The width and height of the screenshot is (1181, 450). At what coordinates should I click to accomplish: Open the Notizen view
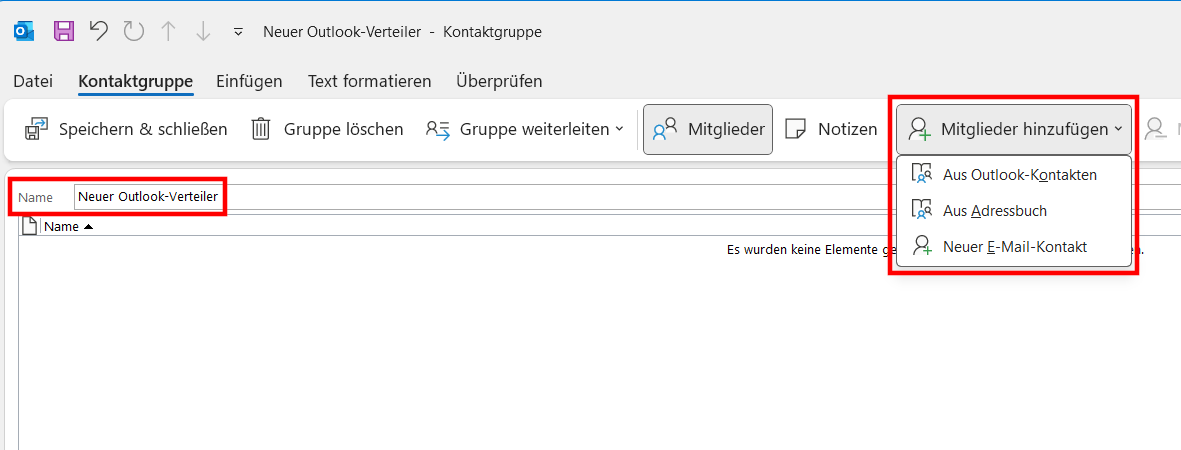[x=832, y=130]
